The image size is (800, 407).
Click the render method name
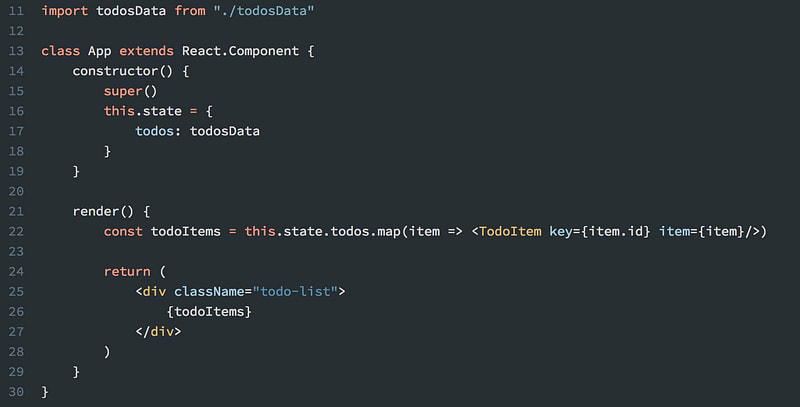[x=96, y=211]
